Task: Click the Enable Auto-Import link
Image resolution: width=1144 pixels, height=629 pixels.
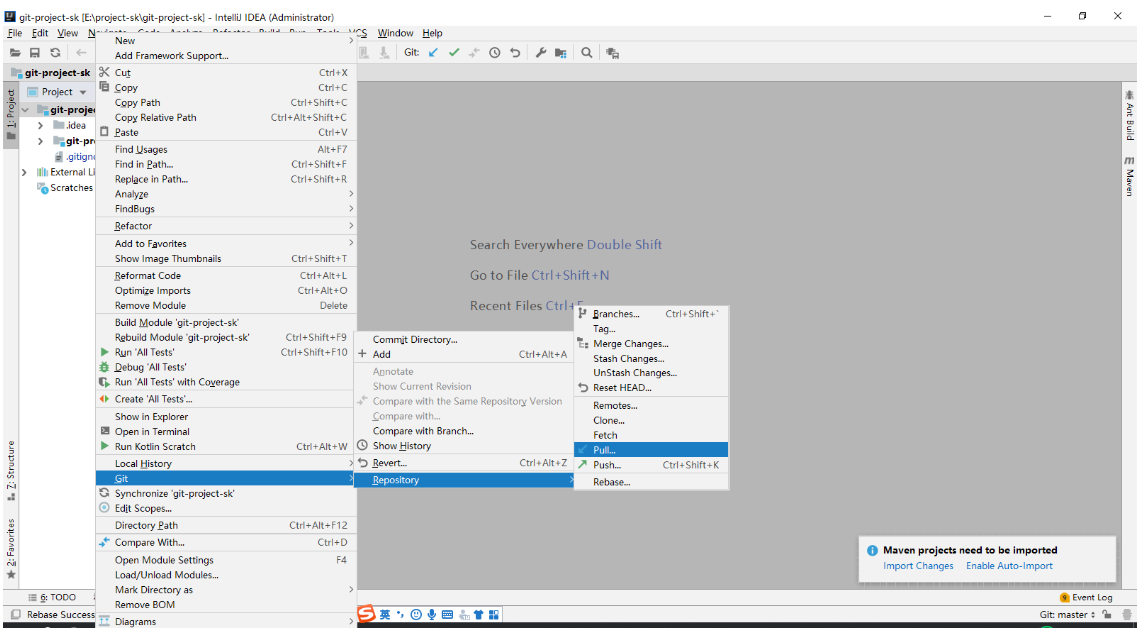Action: coord(1009,566)
